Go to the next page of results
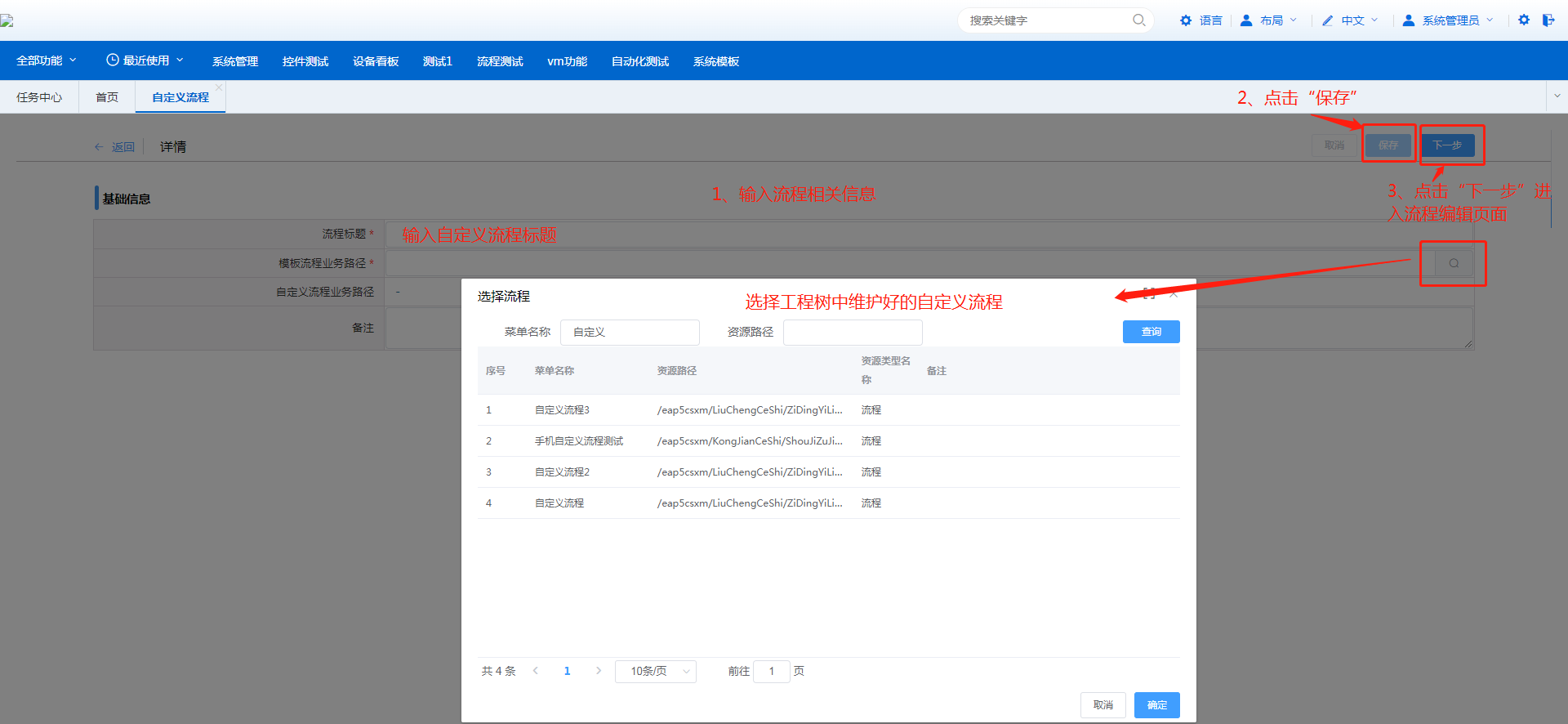The image size is (1568, 724). point(599,671)
